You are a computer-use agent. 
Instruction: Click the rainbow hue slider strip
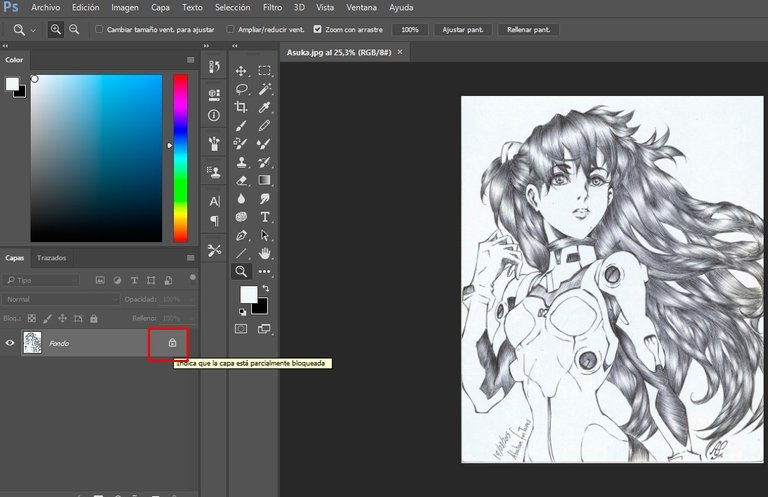180,158
